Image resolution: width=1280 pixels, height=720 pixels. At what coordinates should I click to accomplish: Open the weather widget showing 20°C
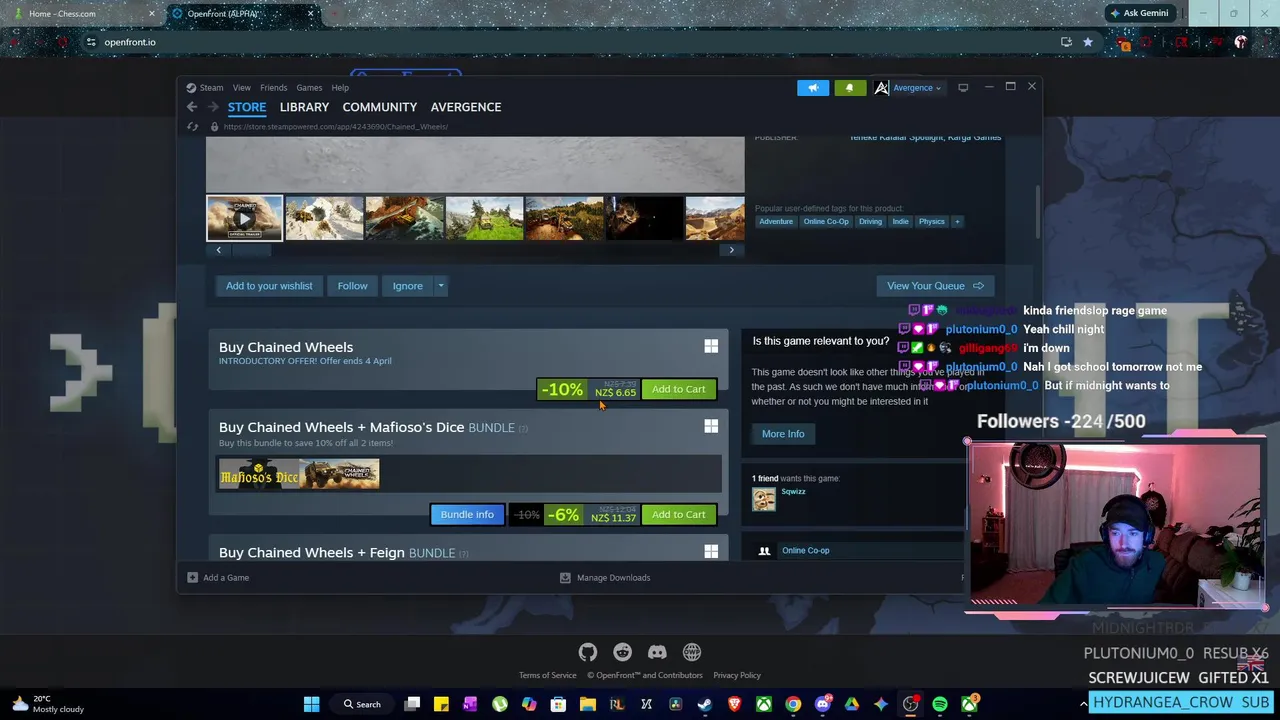pos(48,704)
